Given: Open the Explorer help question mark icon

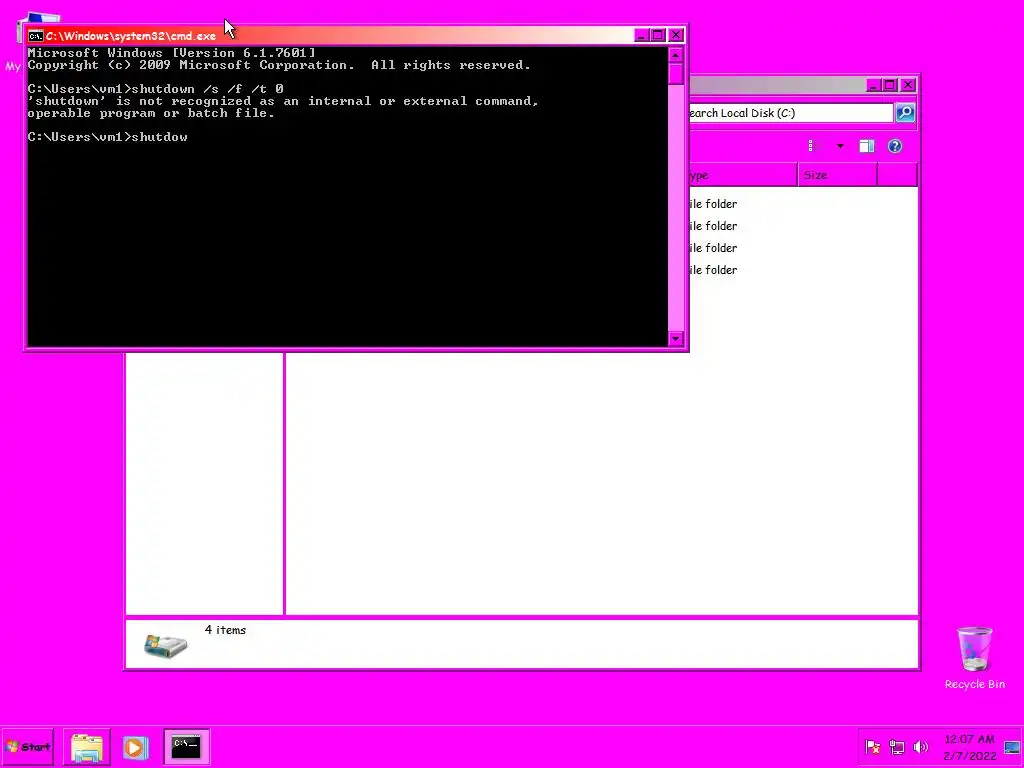Looking at the screenshot, I should [x=895, y=146].
